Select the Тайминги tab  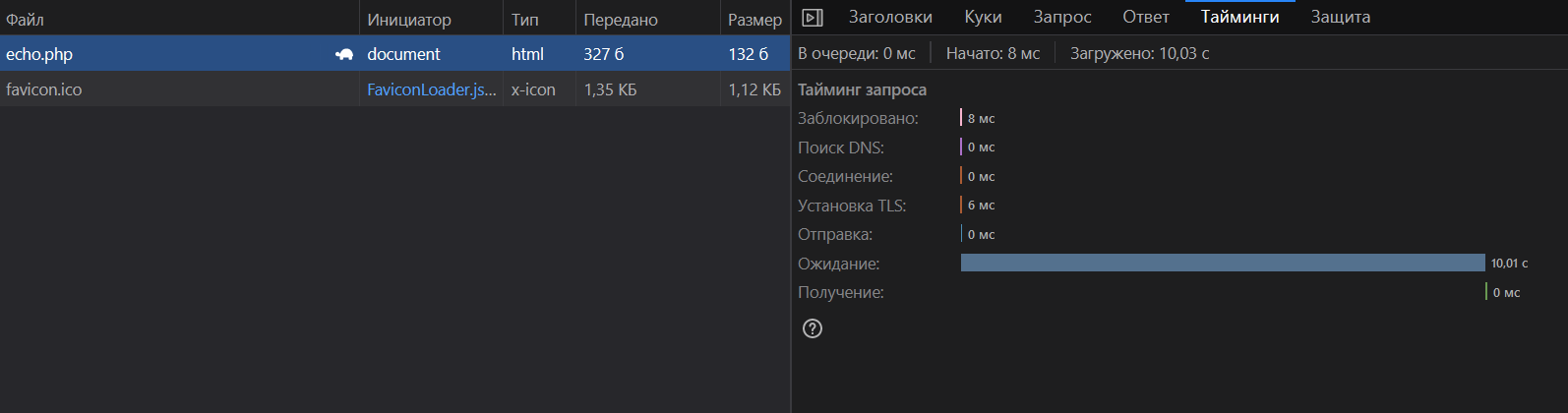click(x=1240, y=17)
